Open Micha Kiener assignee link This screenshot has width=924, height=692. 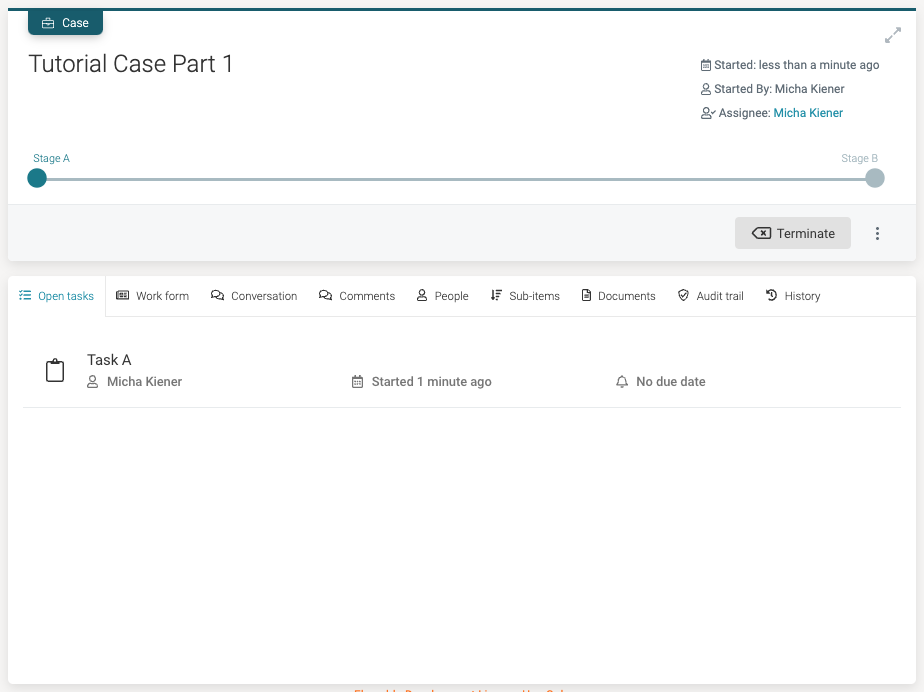click(x=808, y=113)
